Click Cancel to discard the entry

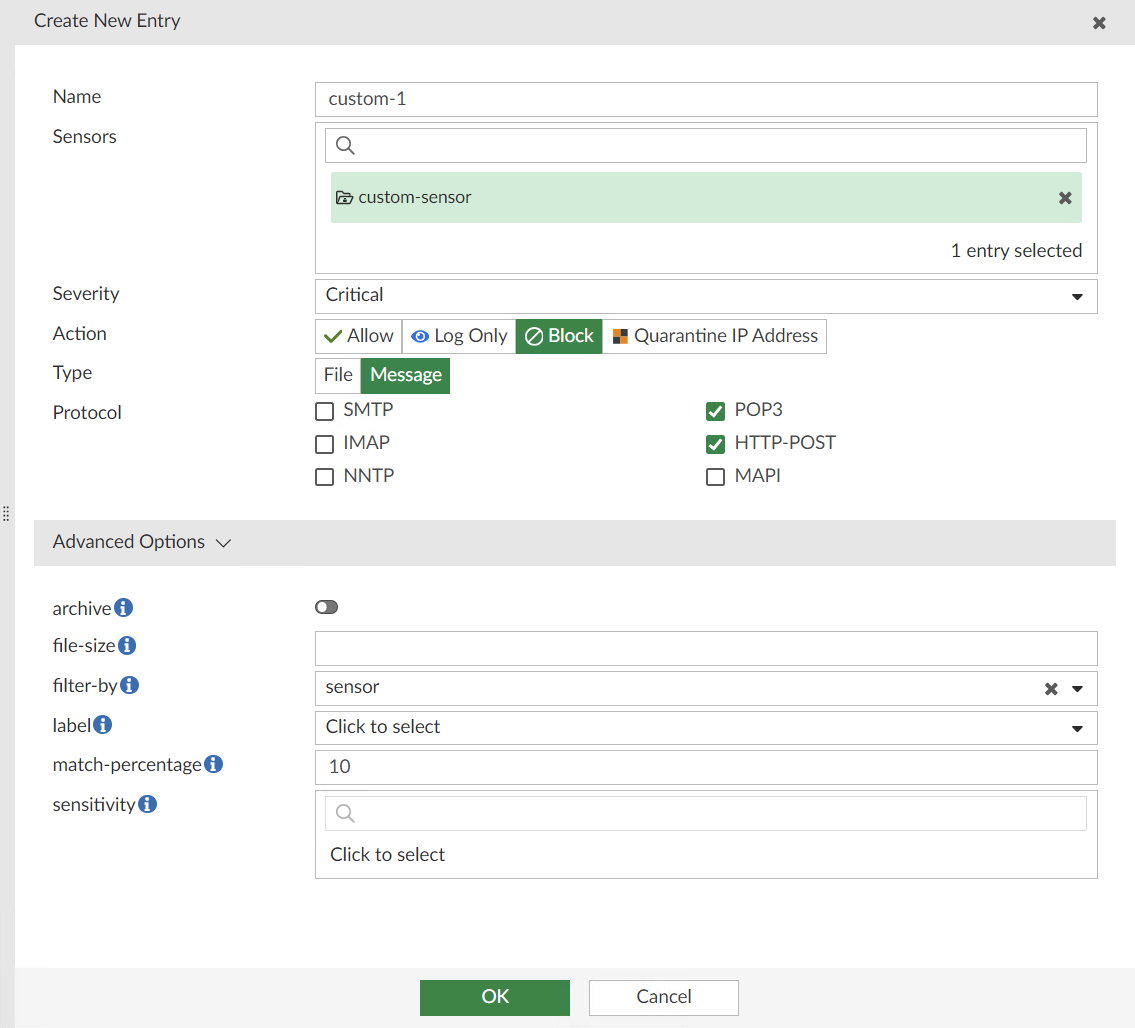click(663, 997)
